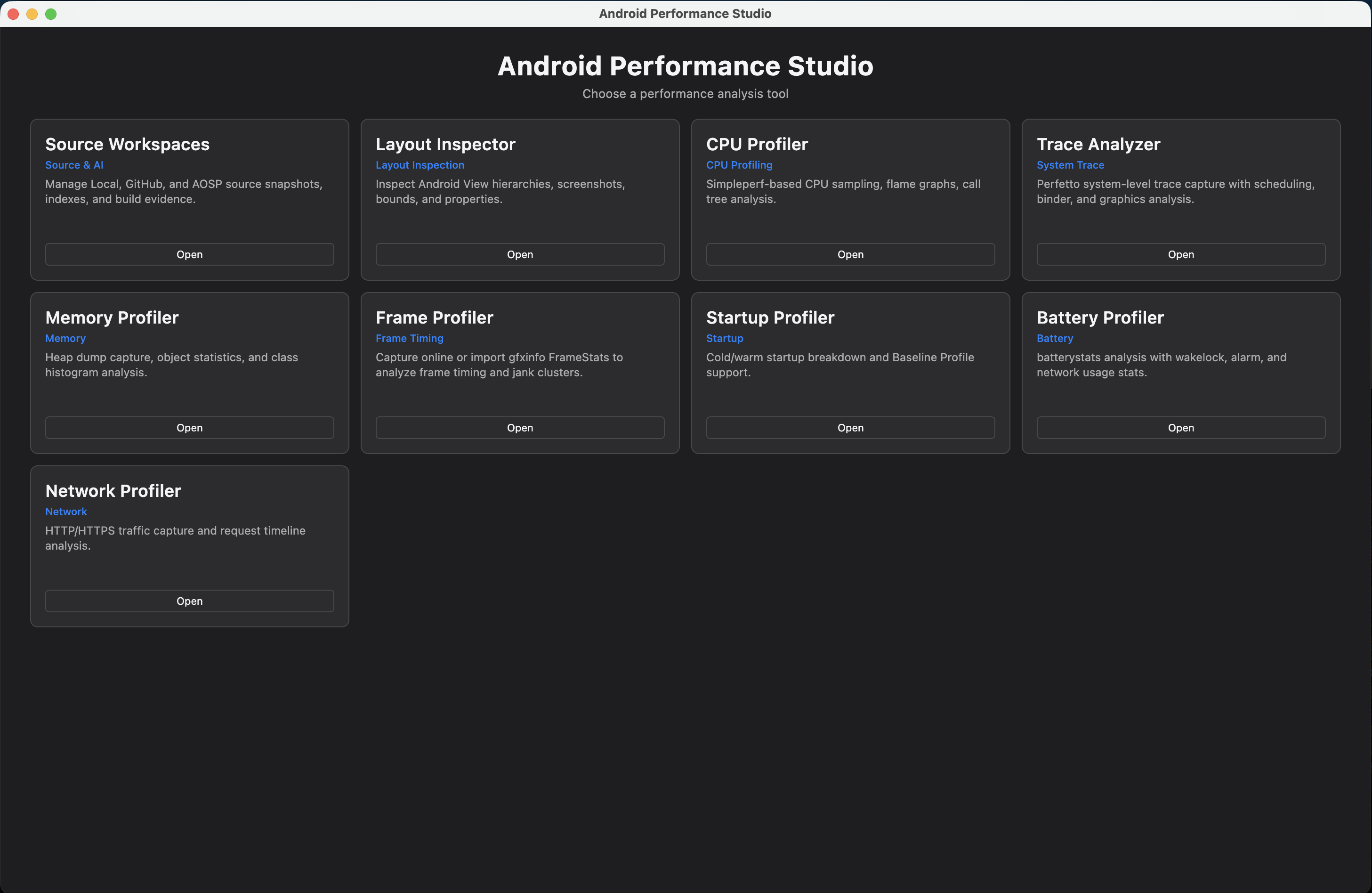Click the Battery Profiler card title
This screenshot has height=893, width=1372.
[1100, 317]
